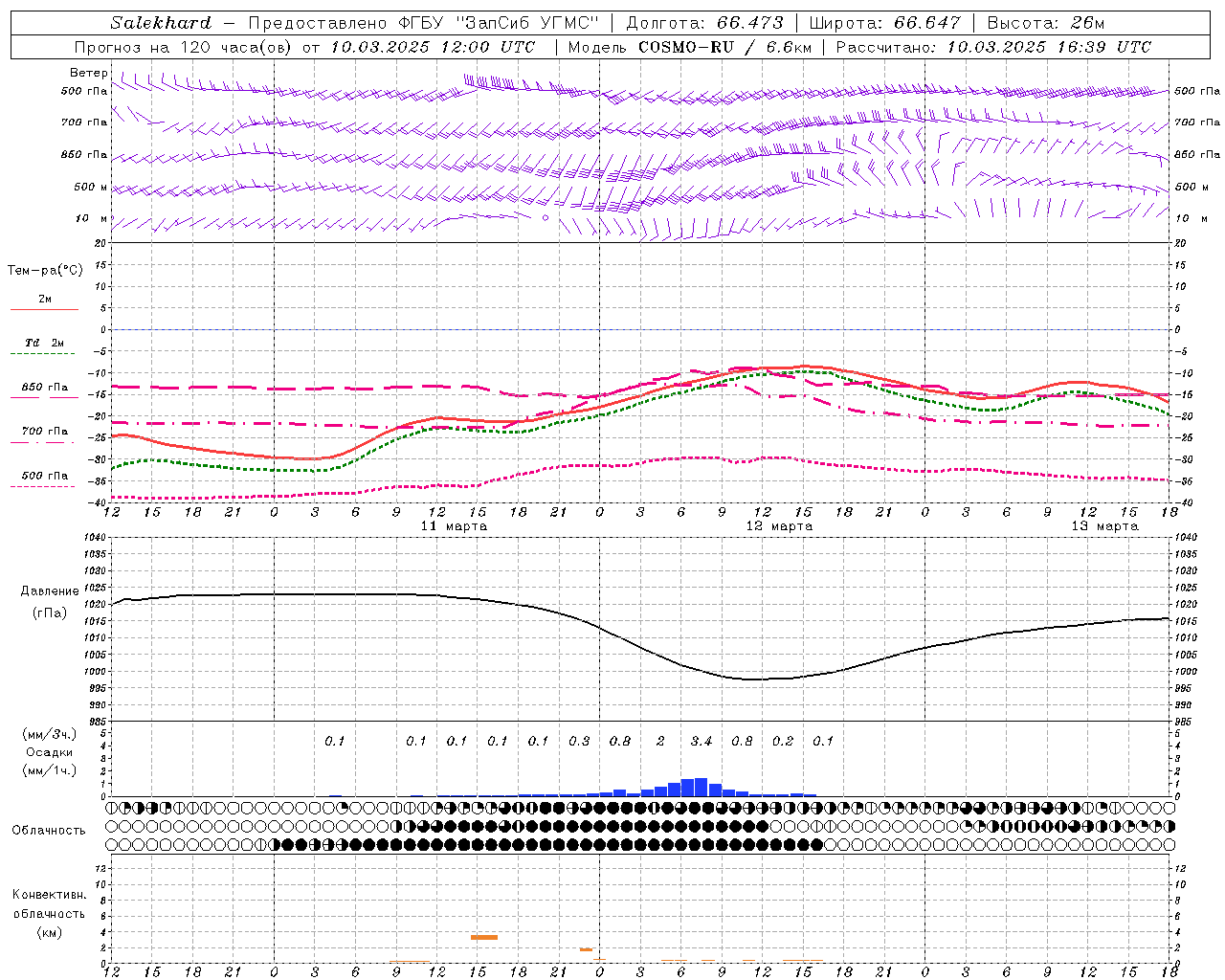
Task: Select the 'Широта: 66.647' header field
Action: point(885,23)
